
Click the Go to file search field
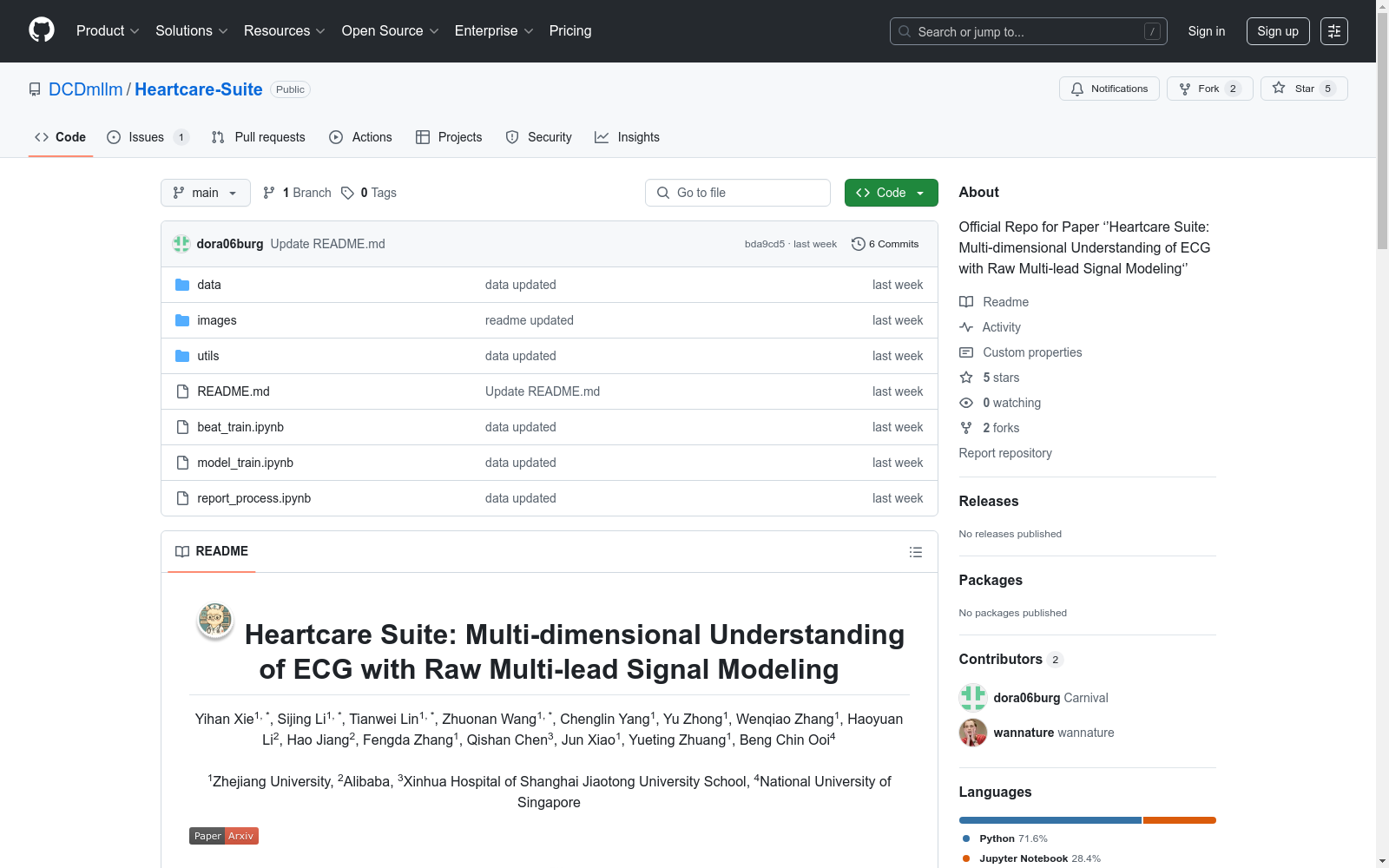pyautogui.click(x=738, y=193)
